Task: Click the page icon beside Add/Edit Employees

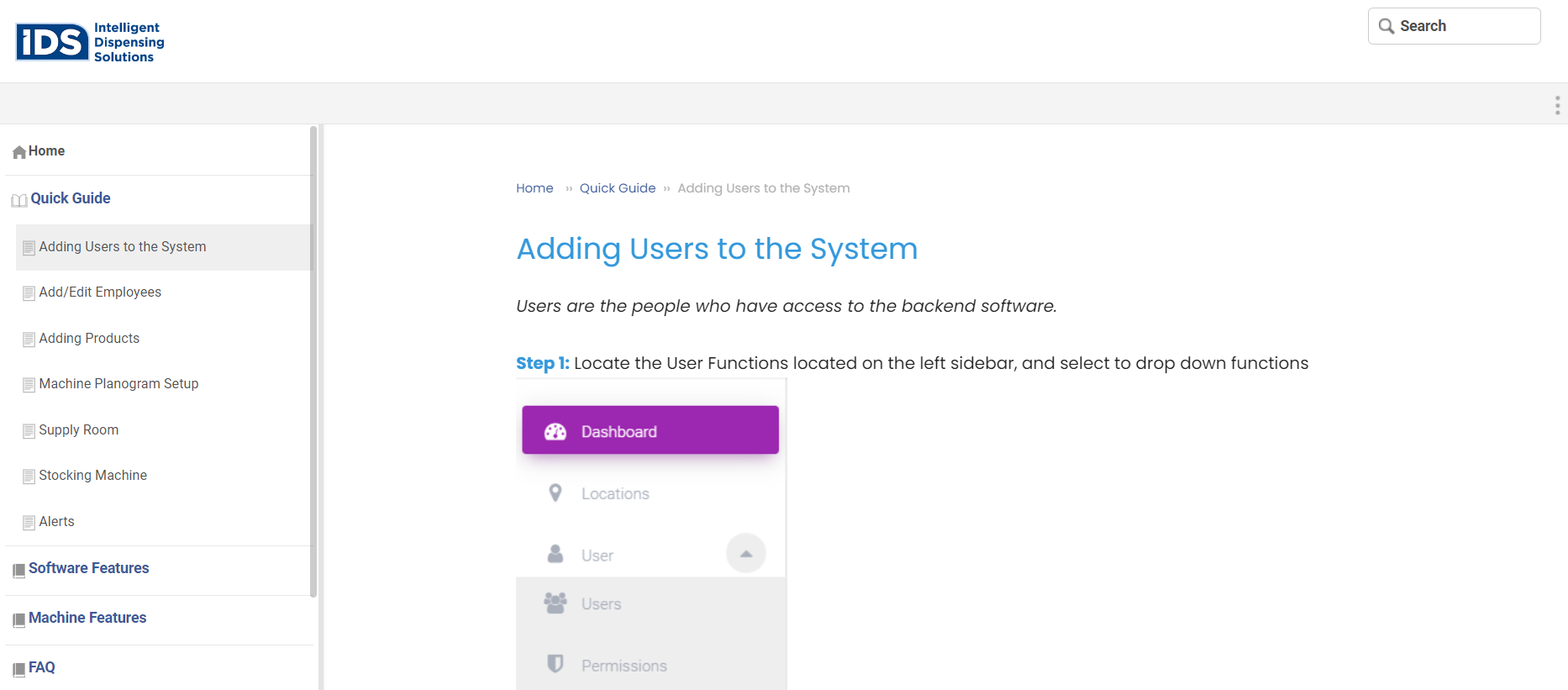Action: coord(29,293)
